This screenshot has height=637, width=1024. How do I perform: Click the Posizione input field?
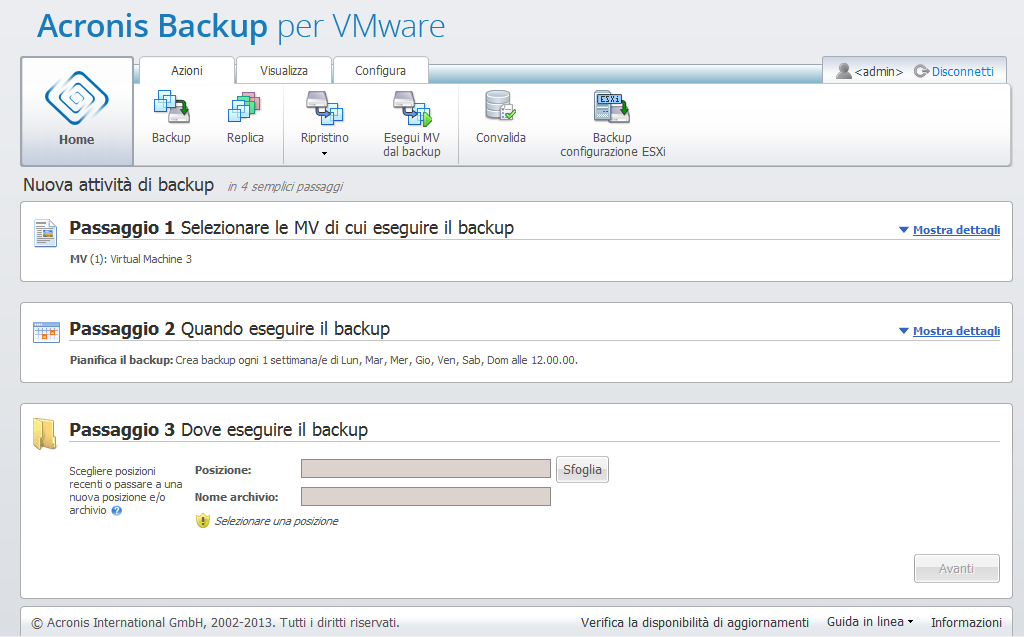426,468
